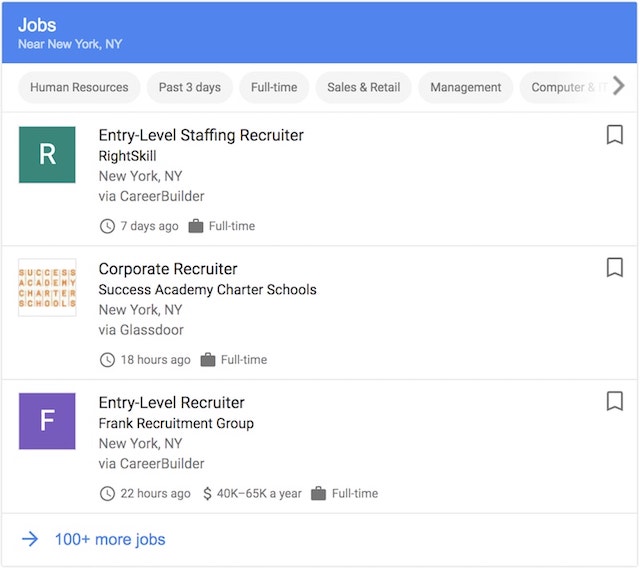
Task: Click the purple F Frank Recruitment logo
Action: (x=47, y=421)
